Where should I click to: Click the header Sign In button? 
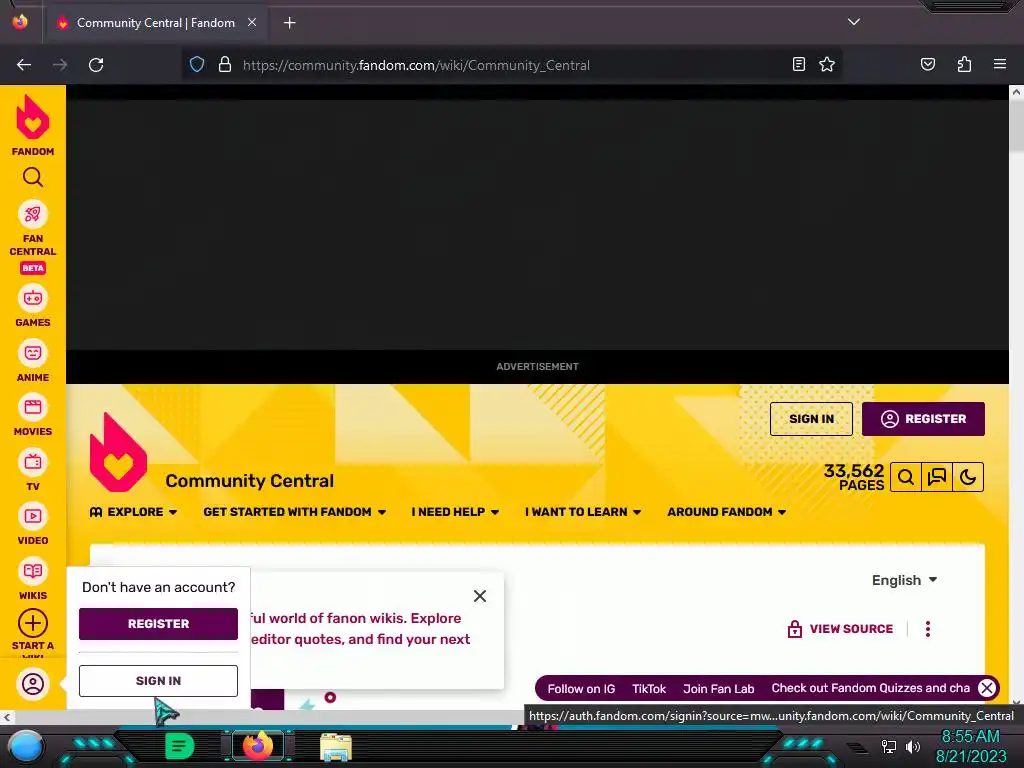pos(811,419)
